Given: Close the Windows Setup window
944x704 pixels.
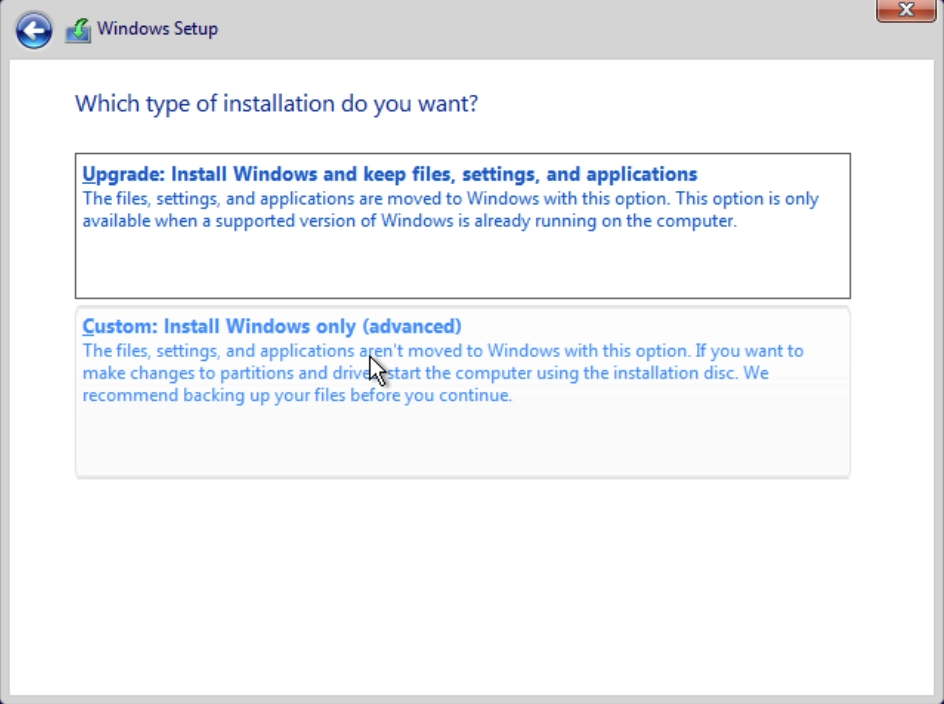Looking at the screenshot, I should click(x=906, y=10).
